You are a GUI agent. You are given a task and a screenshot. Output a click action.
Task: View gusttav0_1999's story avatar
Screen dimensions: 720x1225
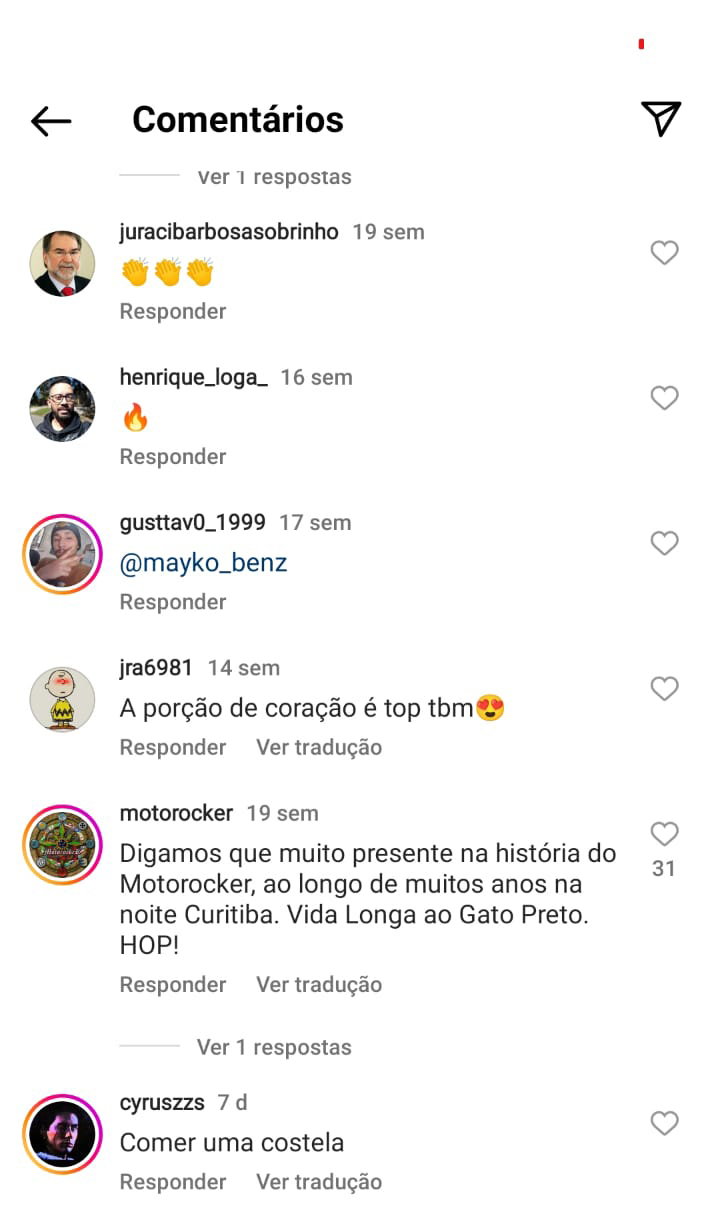63,554
